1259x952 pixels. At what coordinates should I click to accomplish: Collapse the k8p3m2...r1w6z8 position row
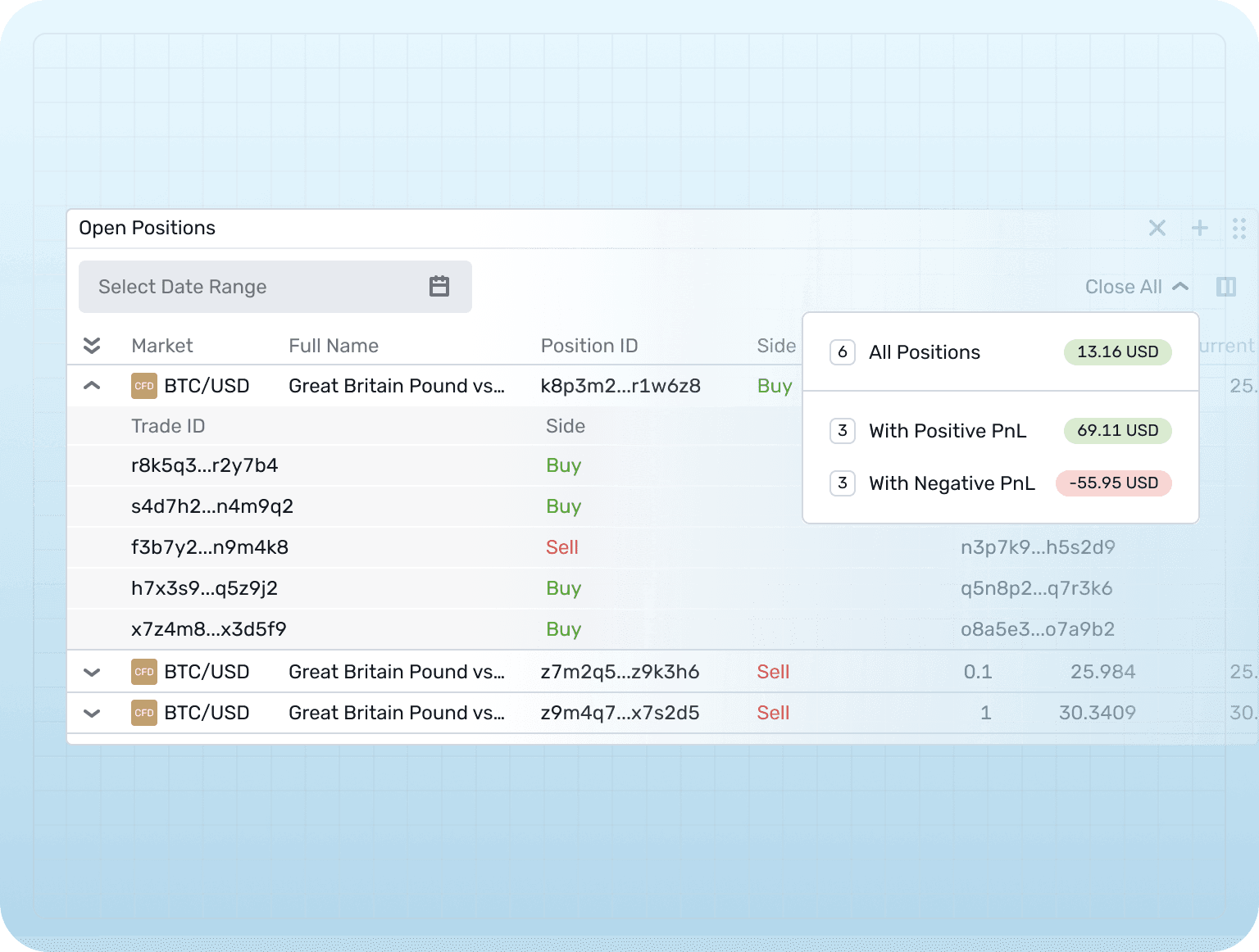92,385
